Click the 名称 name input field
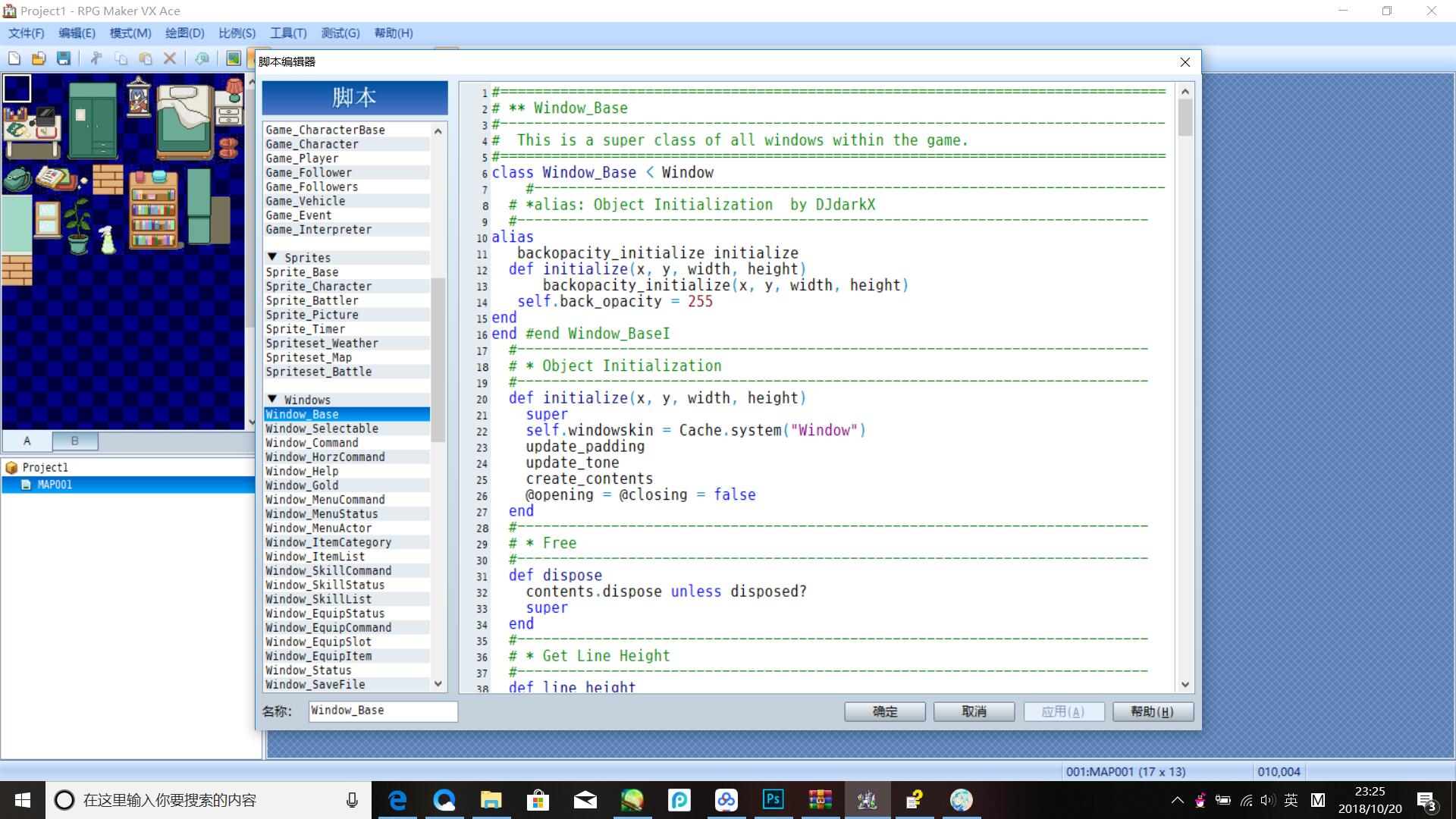This screenshot has height=819, width=1456. point(383,711)
